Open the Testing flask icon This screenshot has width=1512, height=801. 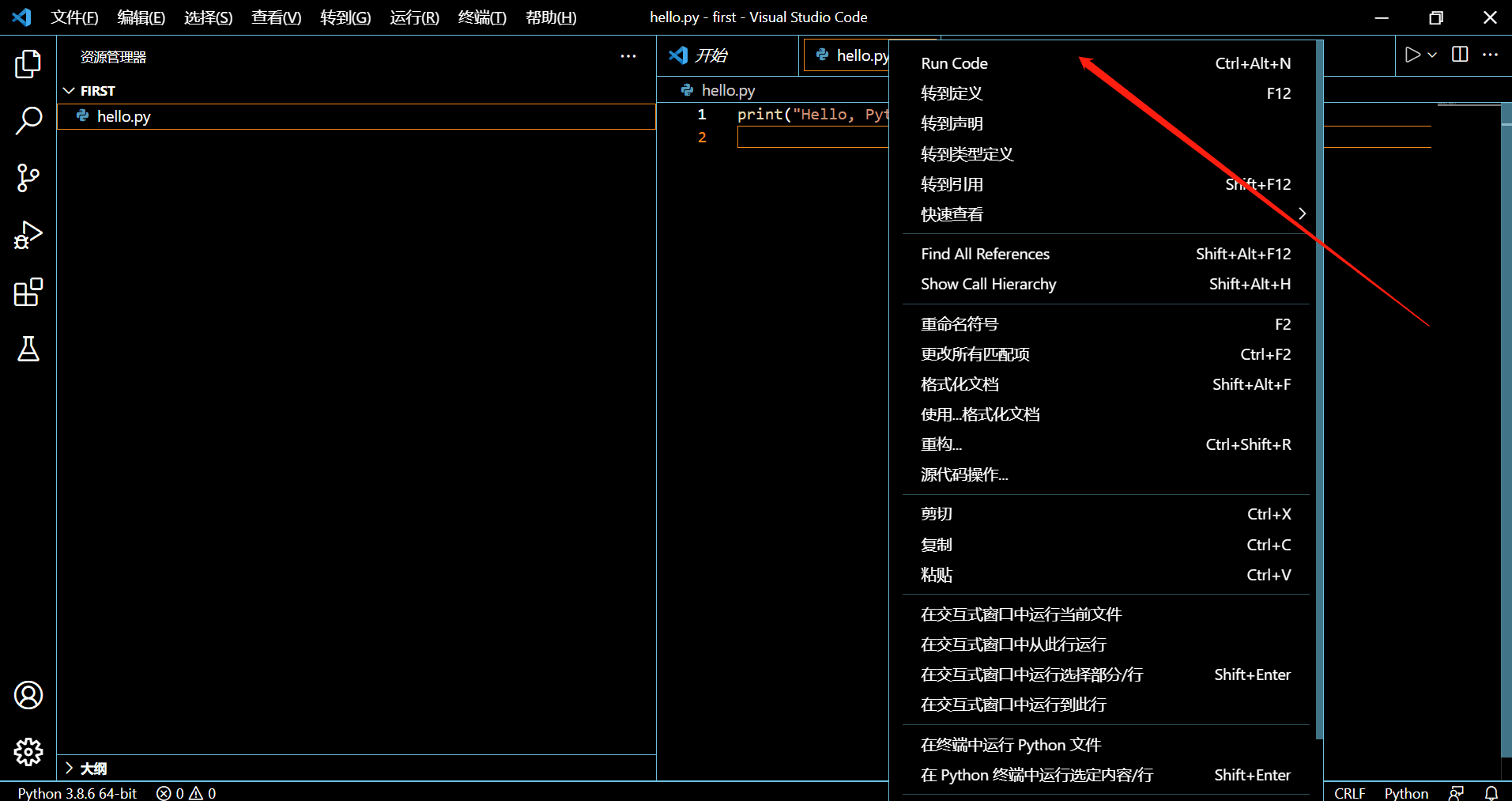click(x=28, y=349)
